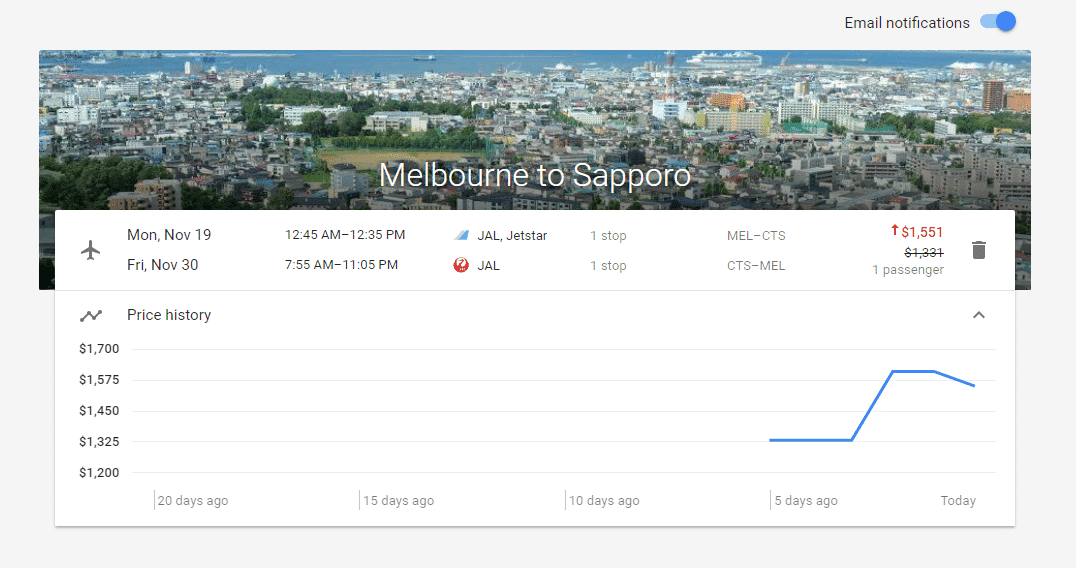Click the $1,700 axis label
The image size is (1076, 568).
[x=99, y=348]
